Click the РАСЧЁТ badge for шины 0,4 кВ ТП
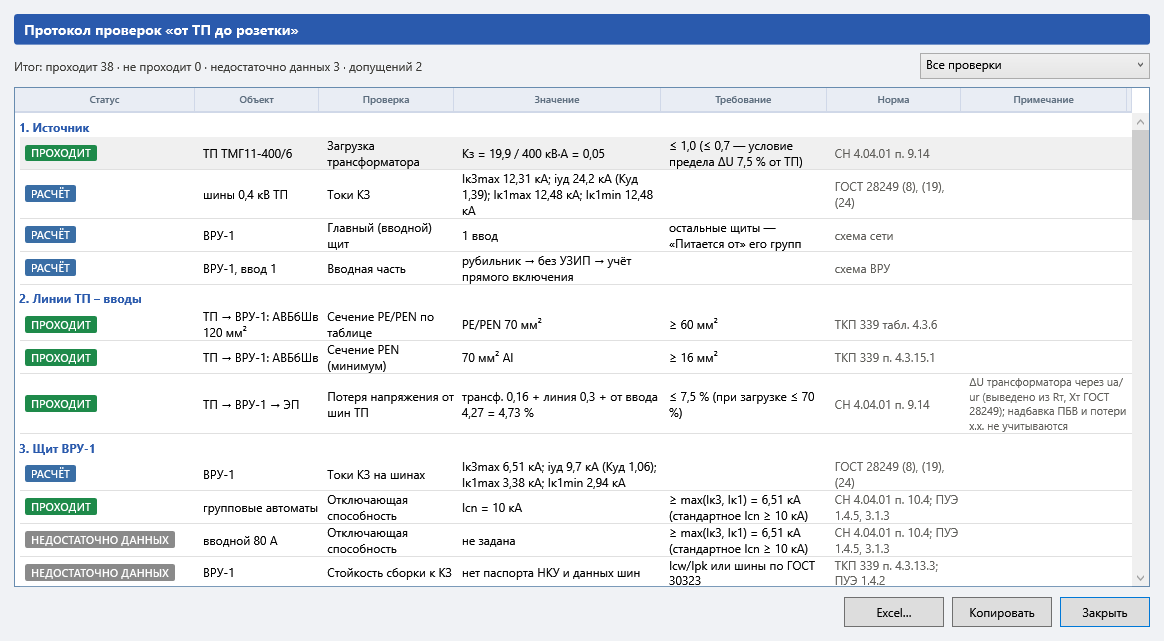1164x641 pixels. 50,194
